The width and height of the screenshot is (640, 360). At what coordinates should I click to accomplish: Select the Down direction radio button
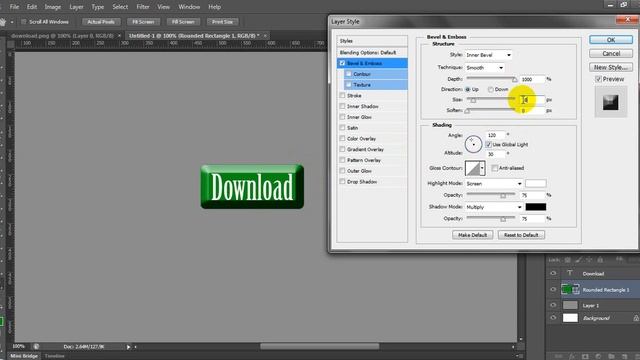tap(491, 89)
